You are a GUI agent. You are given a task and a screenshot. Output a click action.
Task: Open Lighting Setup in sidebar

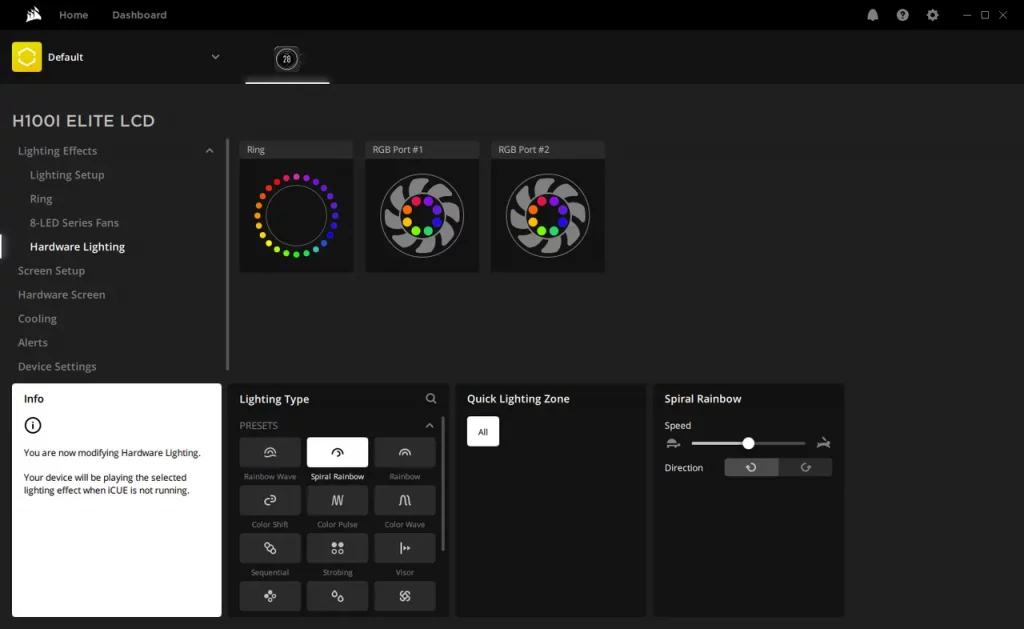(x=67, y=175)
